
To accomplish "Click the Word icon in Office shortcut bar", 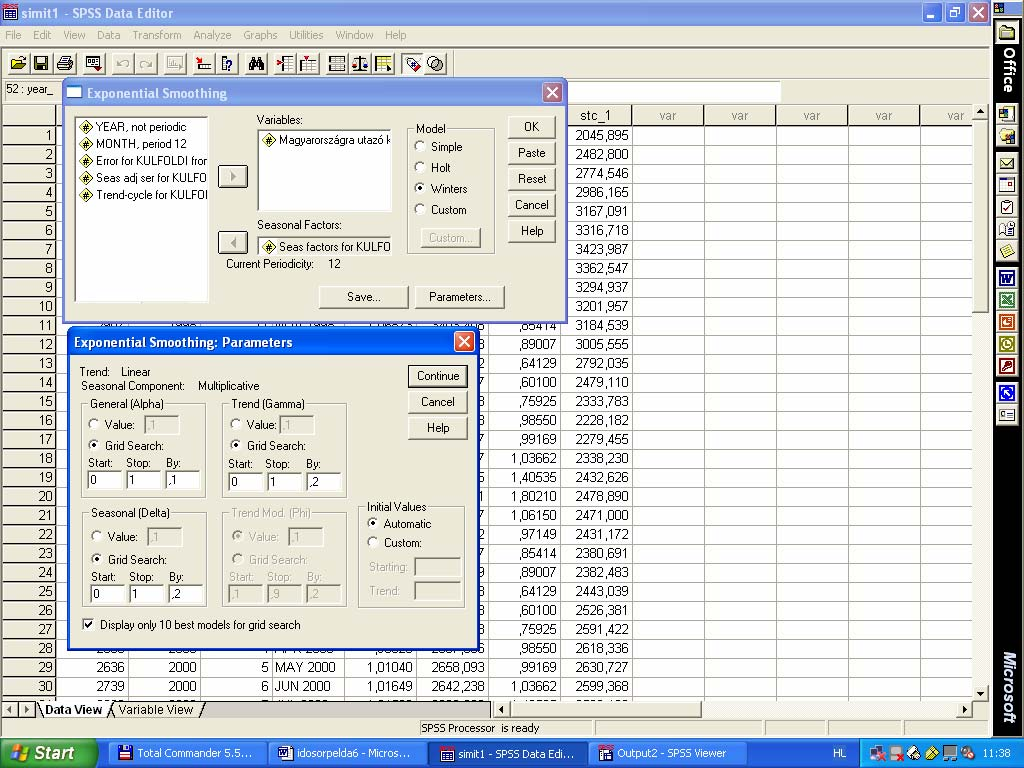I will [x=1007, y=278].
